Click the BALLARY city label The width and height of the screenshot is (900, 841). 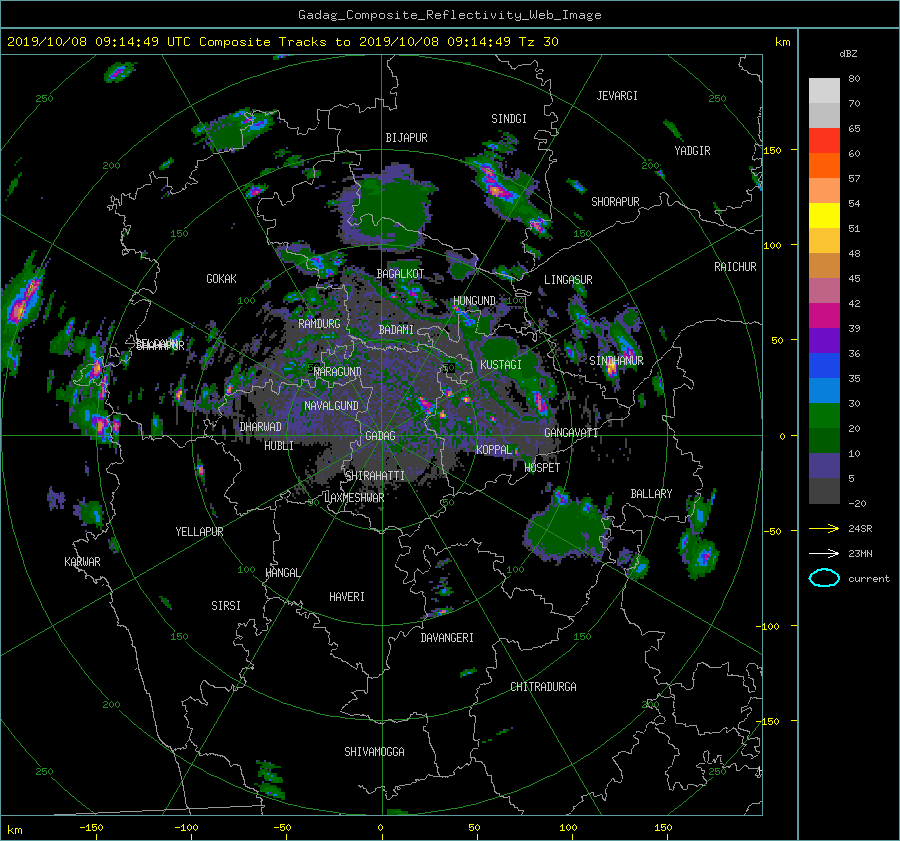pos(651,494)
